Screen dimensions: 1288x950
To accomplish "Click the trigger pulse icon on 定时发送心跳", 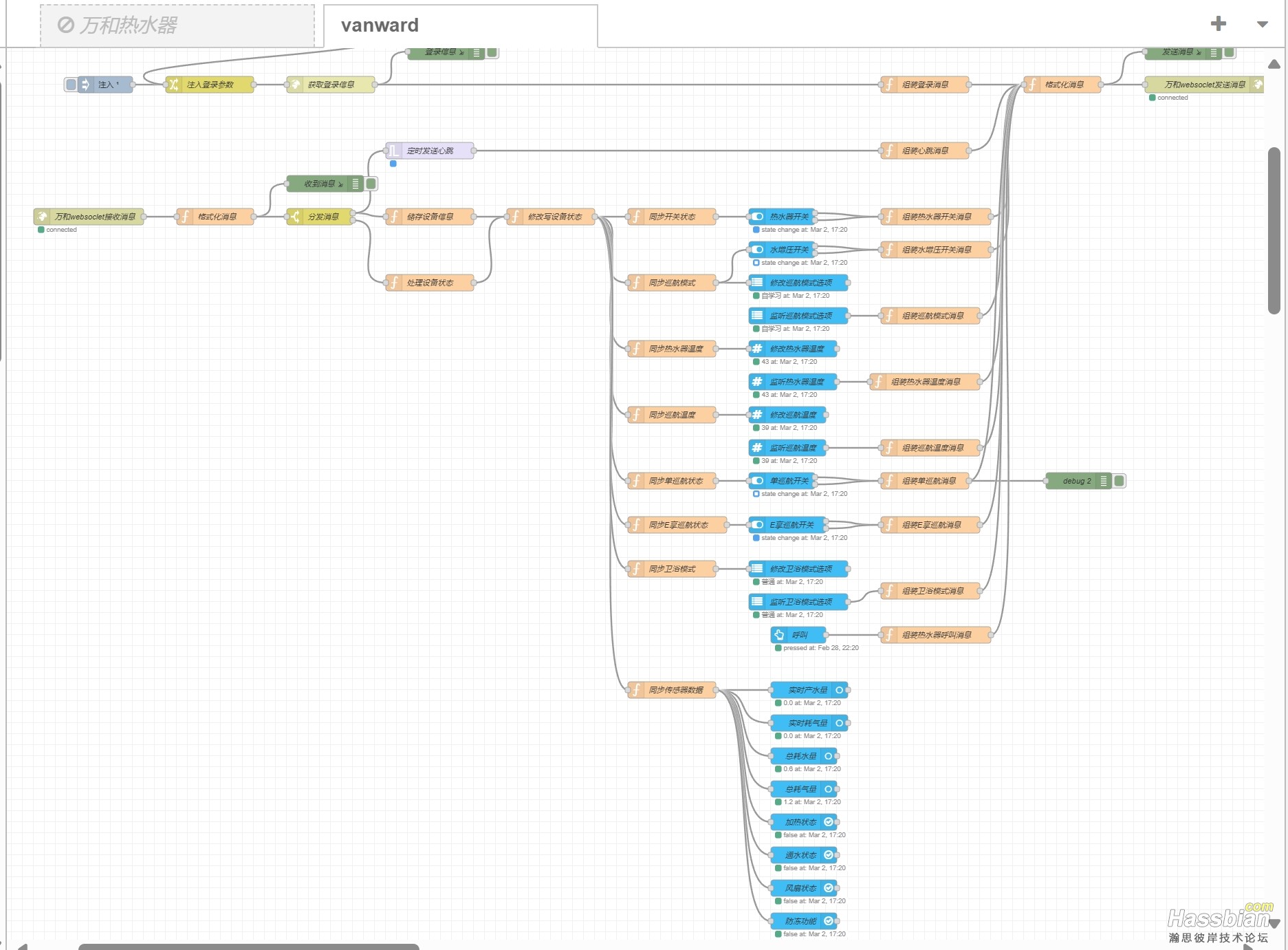I will click(x=394, y=151).
